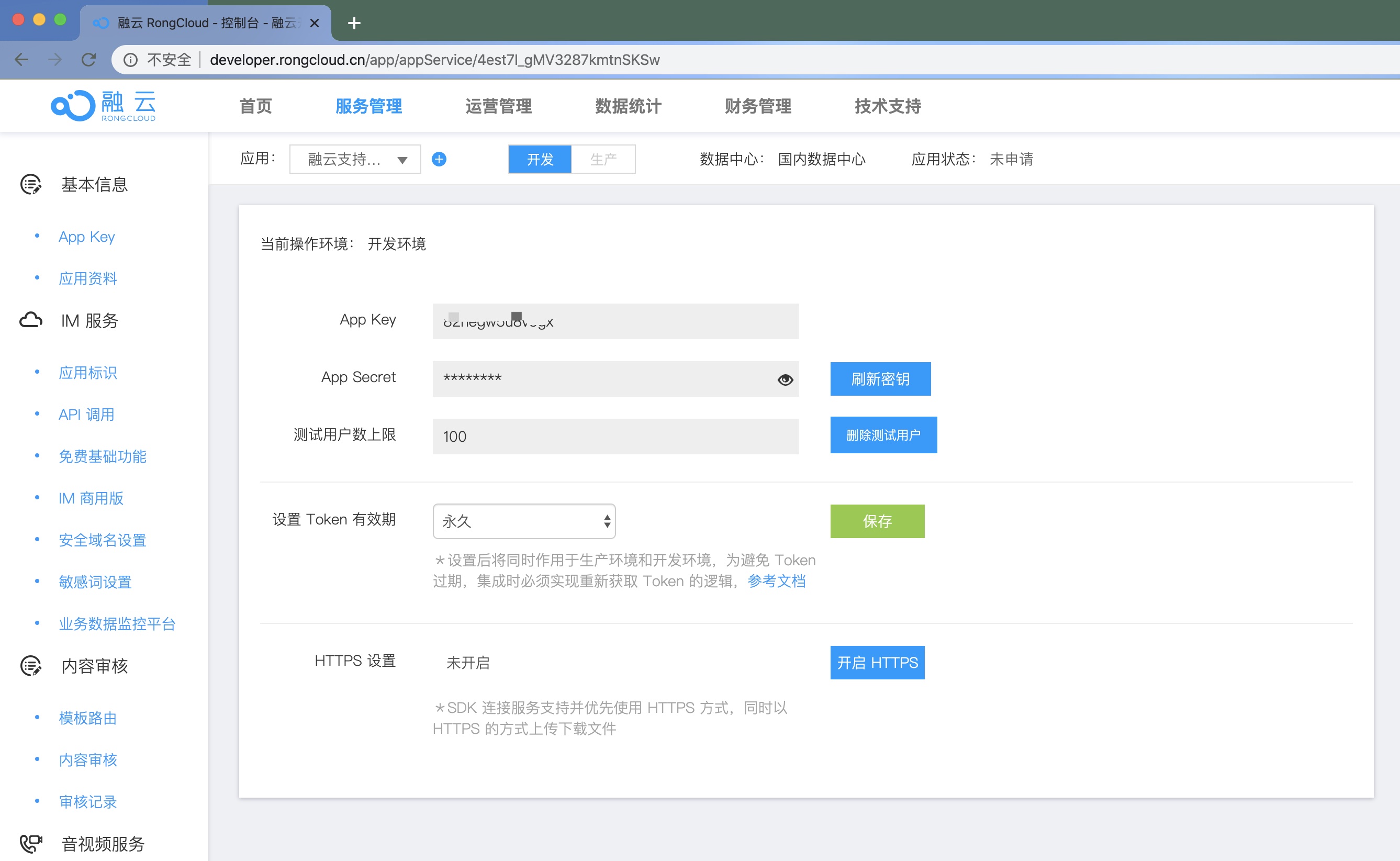Image resolution: width=1400 pixels, height=861 pixels.
Task: Open the 参考文档 link
Action: coord(776,581)
